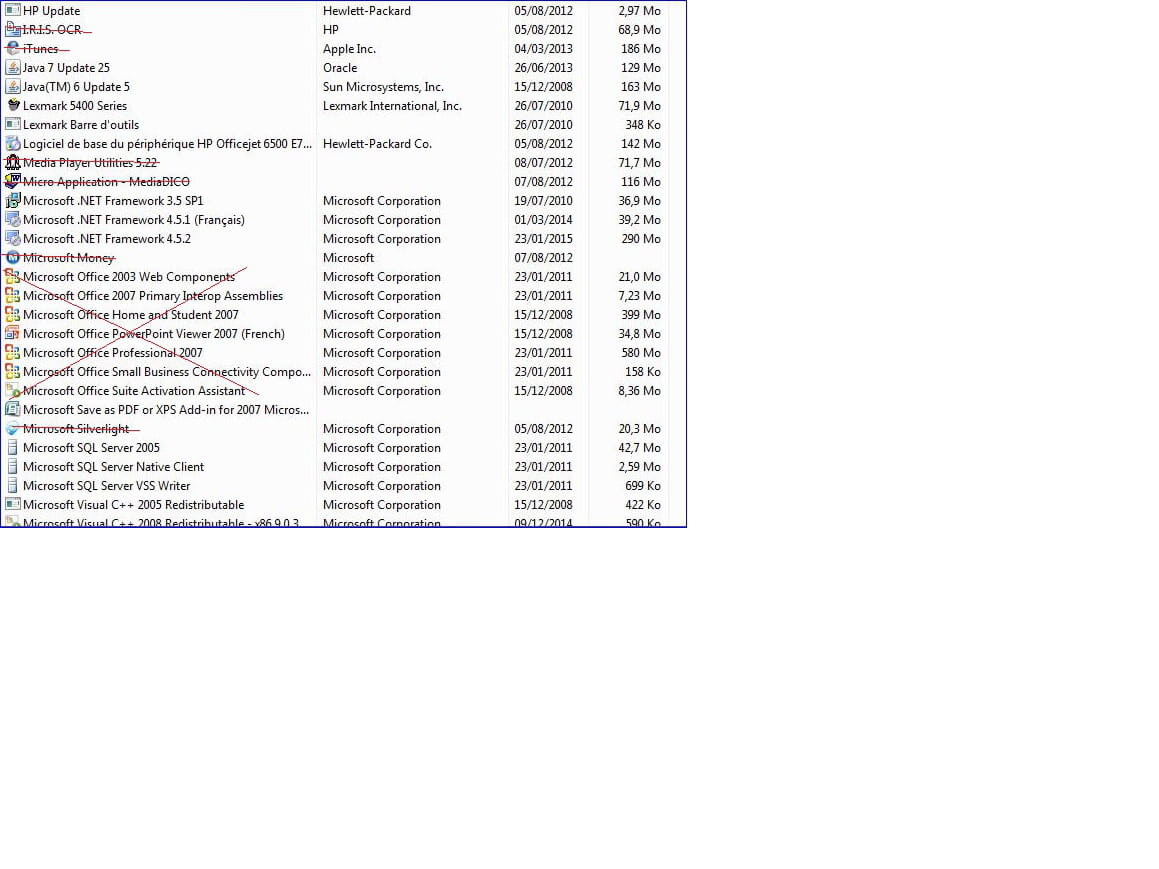
Task: Select Lexmark 5400 Series entry
Action: (75, 106)
